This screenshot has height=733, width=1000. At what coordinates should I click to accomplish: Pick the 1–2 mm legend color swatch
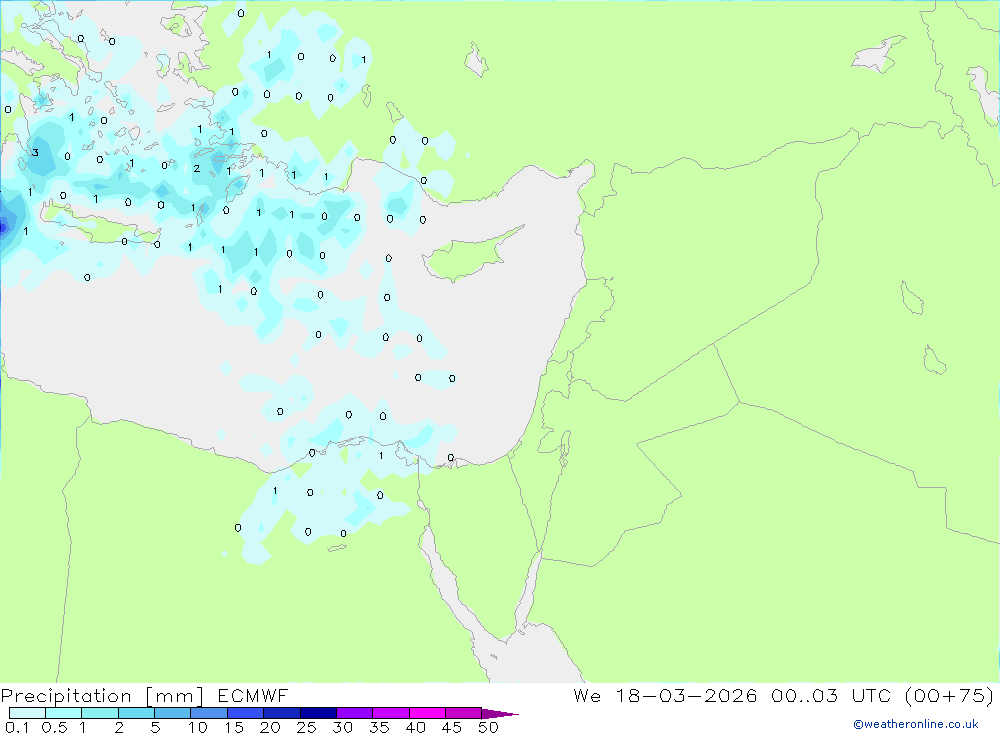click(x=100, y=713)
